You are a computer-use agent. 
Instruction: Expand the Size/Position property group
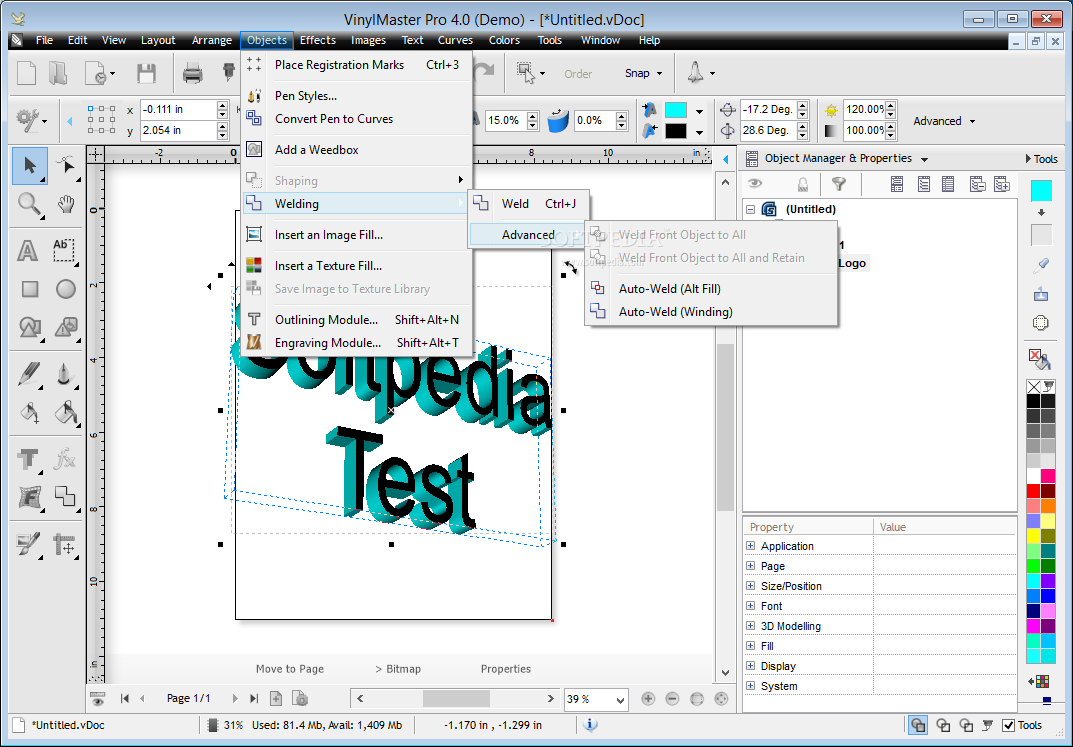750,586
